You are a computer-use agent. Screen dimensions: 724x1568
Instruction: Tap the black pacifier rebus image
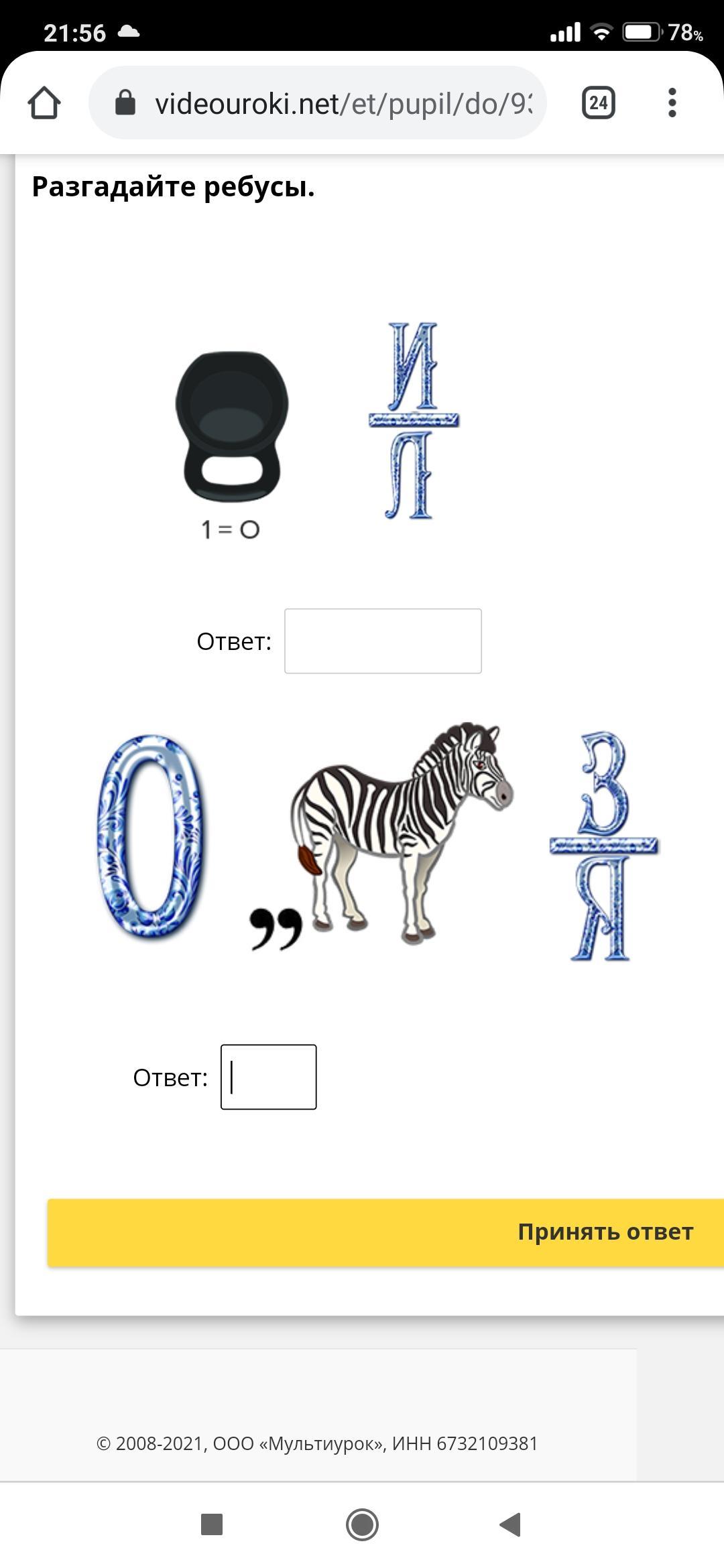pyautogui.click(x=232, y=426)
